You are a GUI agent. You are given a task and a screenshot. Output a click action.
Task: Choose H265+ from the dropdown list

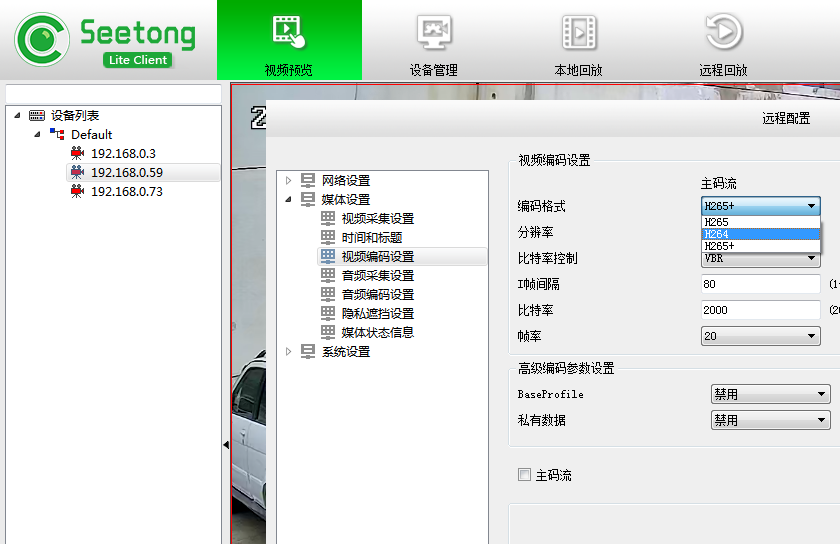pos(761,246)
